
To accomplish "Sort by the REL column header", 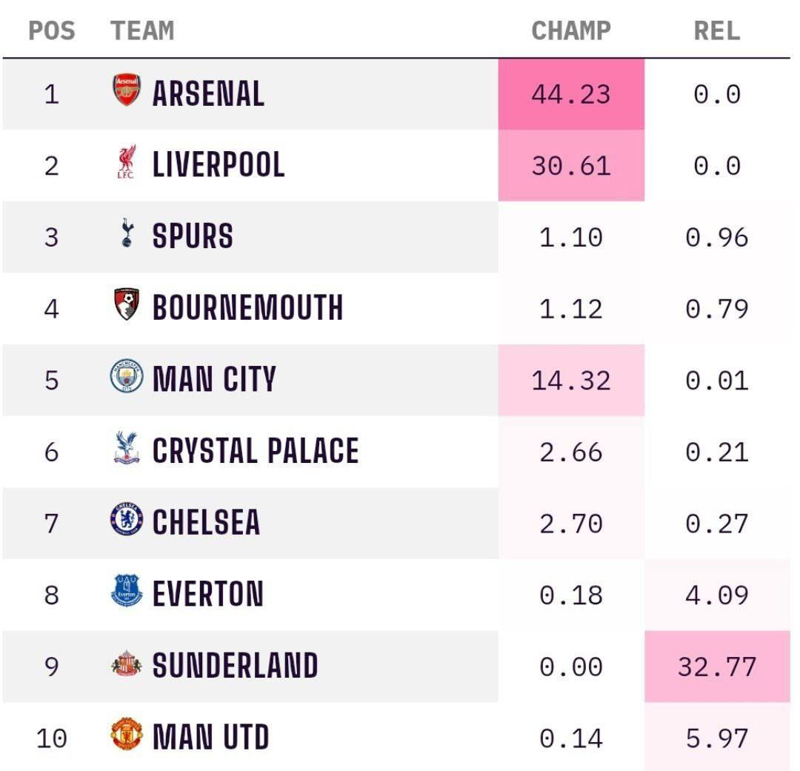I will click(717, 31).
